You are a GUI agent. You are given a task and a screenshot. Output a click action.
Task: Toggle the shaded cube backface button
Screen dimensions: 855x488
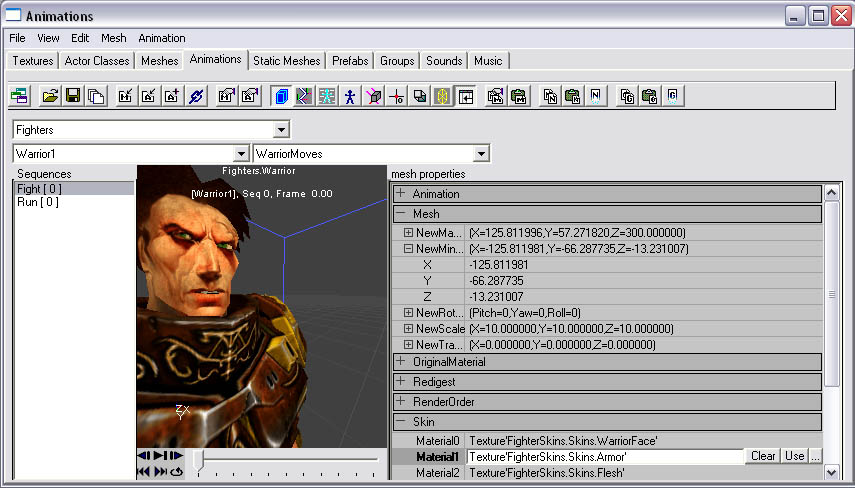click(420, 96)
